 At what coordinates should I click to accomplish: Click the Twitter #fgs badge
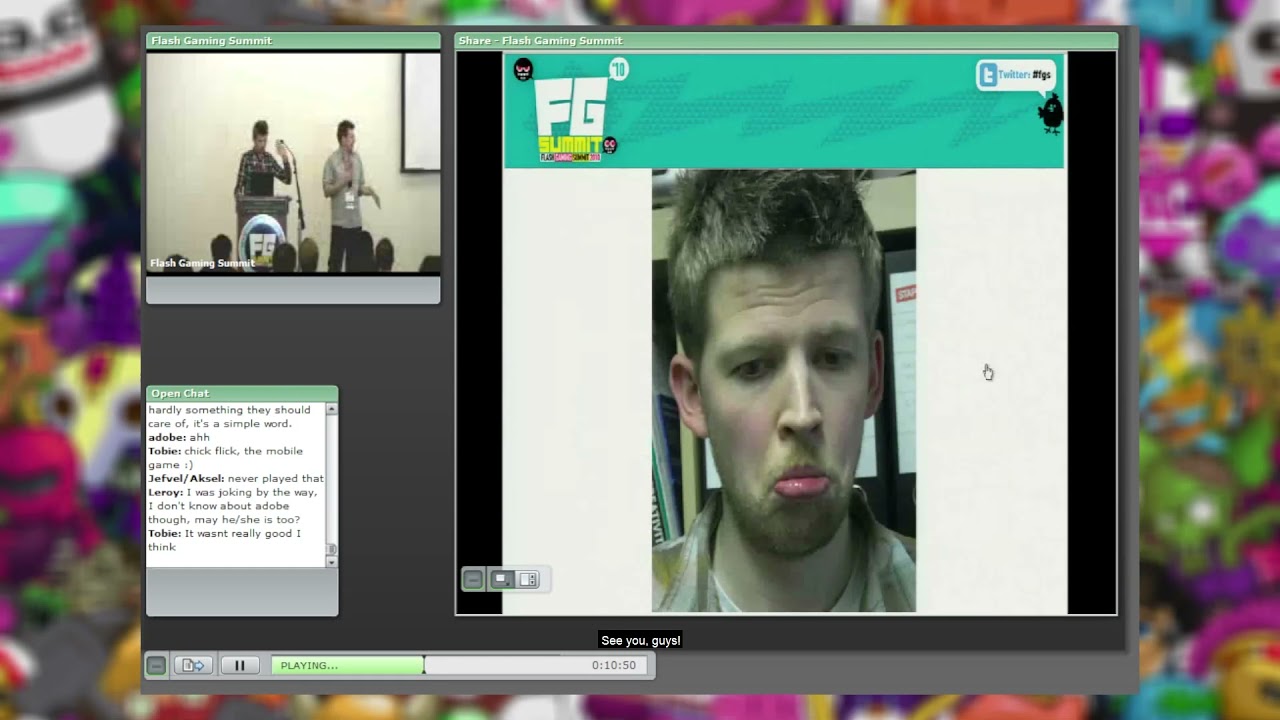(x=1016, y=75)
